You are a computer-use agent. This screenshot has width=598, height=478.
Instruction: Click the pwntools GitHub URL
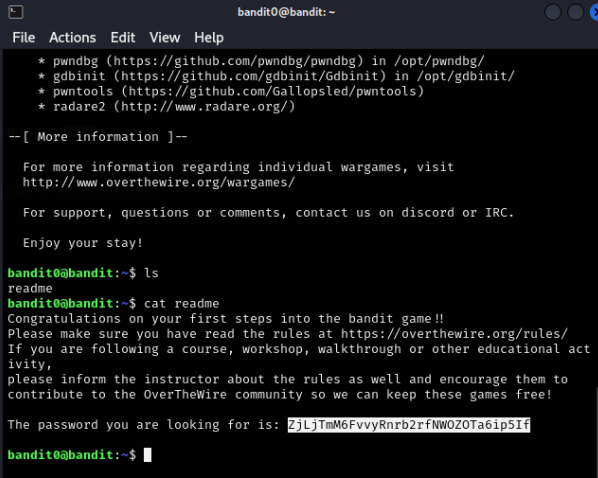(x=272, y=92)
